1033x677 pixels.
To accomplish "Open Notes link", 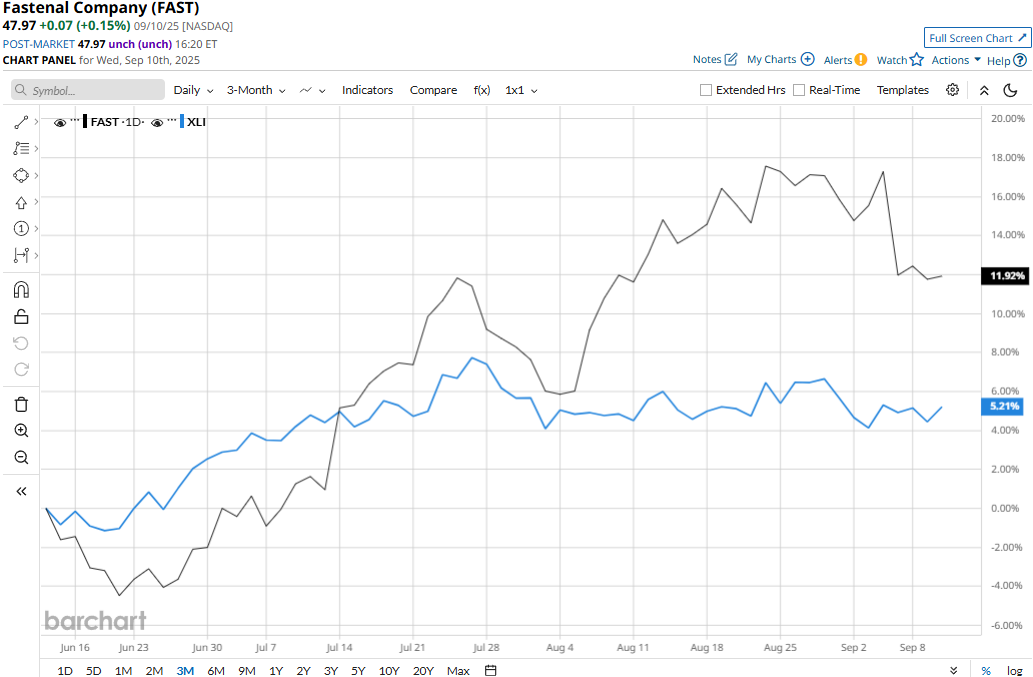I will pos(715,59).
